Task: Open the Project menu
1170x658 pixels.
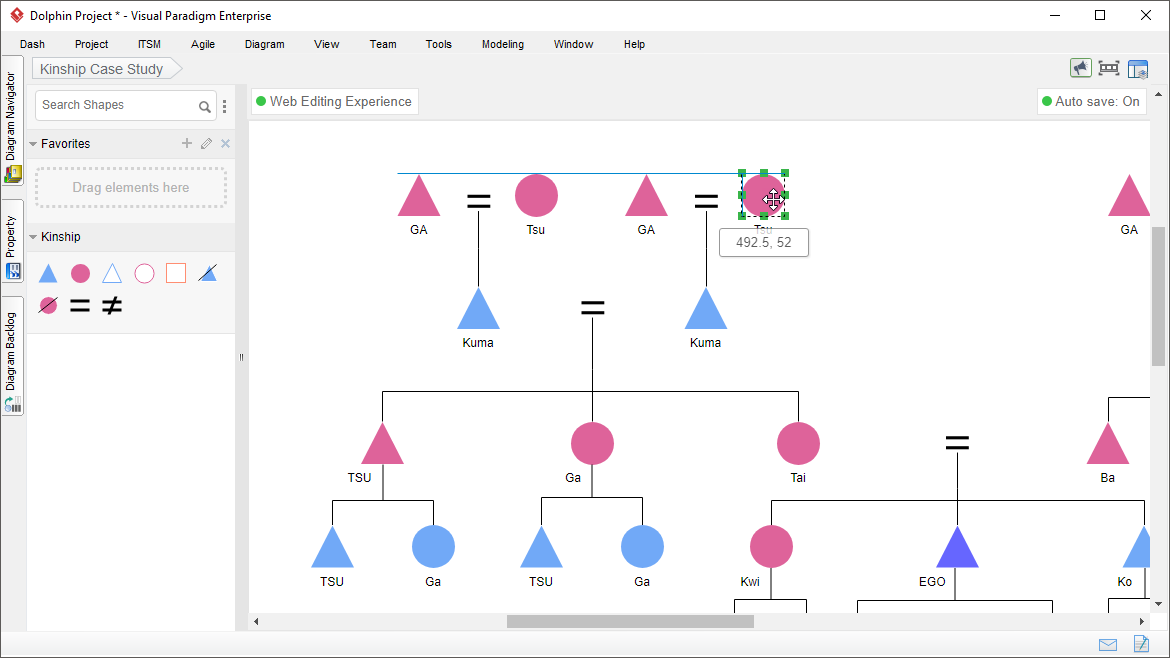Action: 92,44
